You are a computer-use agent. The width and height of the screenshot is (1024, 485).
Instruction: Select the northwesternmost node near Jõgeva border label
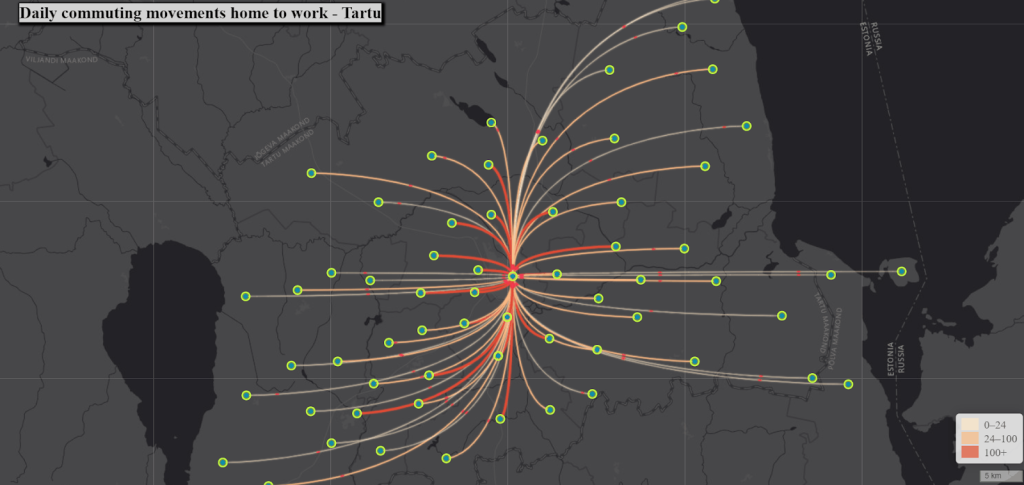click(x=311, y=173)
